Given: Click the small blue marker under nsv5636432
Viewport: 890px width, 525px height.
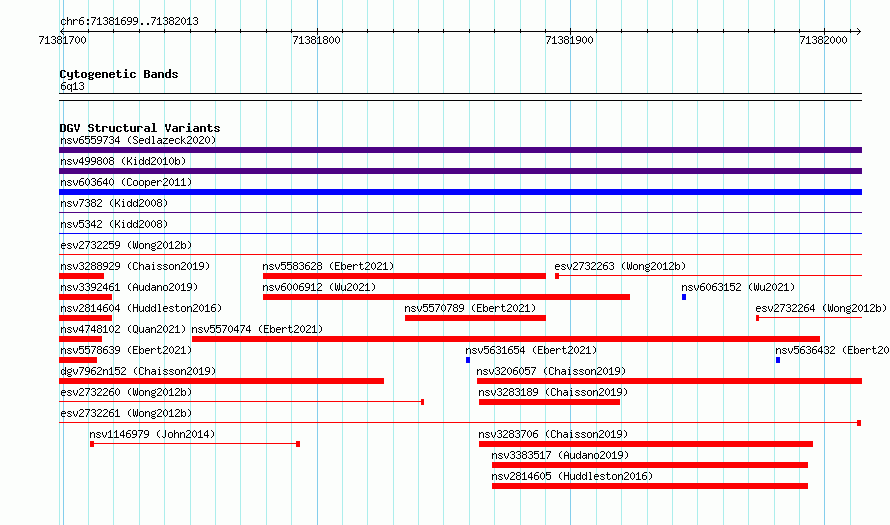Looking at the screenshot, I should click(x=778, y=360).
